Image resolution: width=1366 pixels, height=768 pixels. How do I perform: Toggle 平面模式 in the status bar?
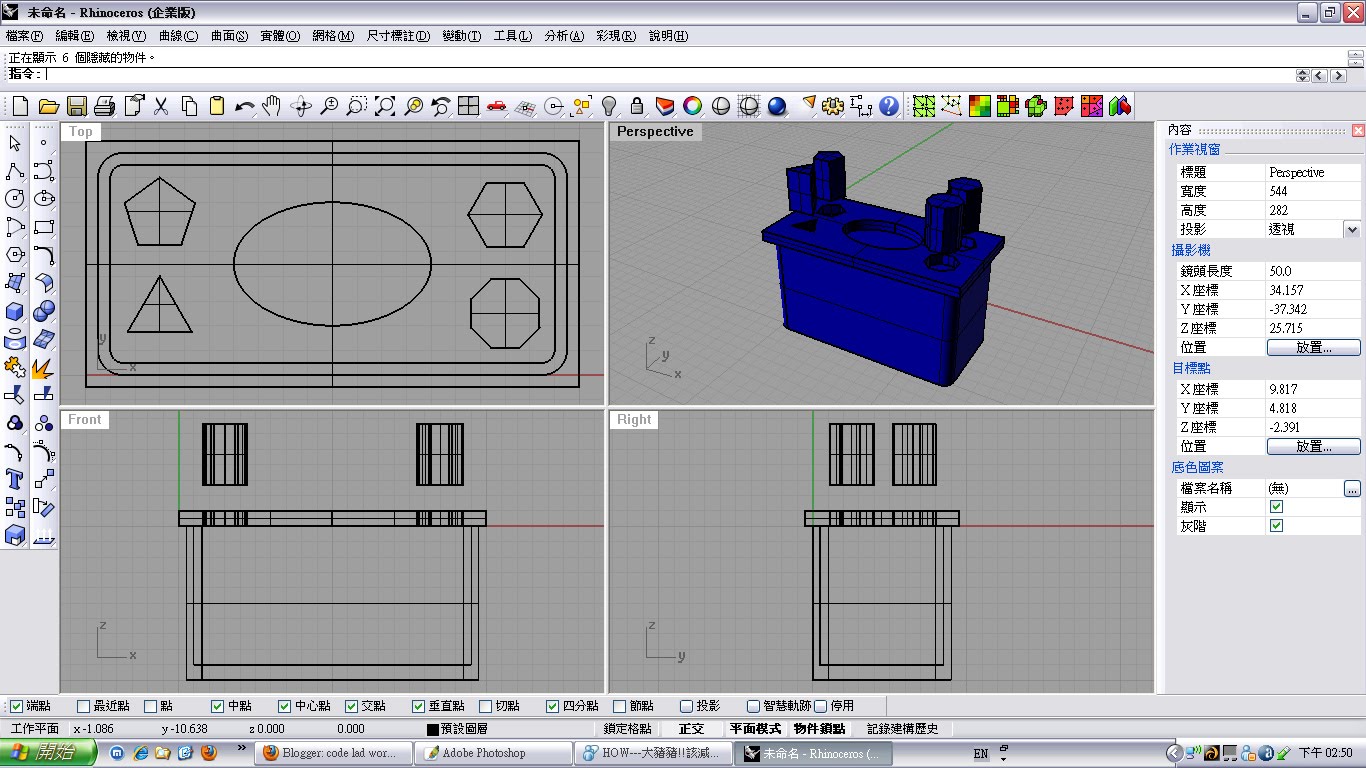pyautogui.click(x=755, y=729)
